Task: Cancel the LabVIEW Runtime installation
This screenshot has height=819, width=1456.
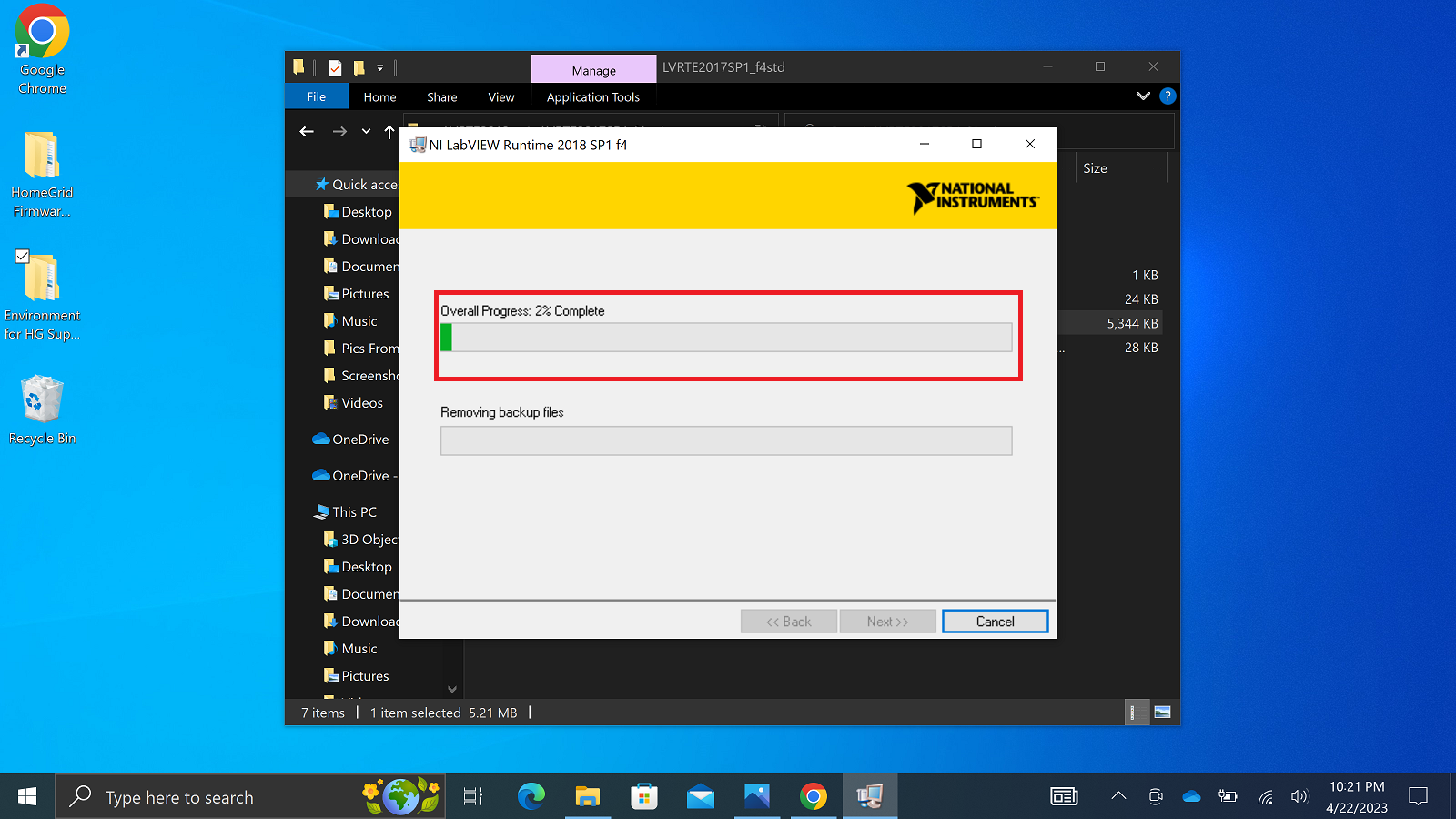Action: (x=995, y=621)
